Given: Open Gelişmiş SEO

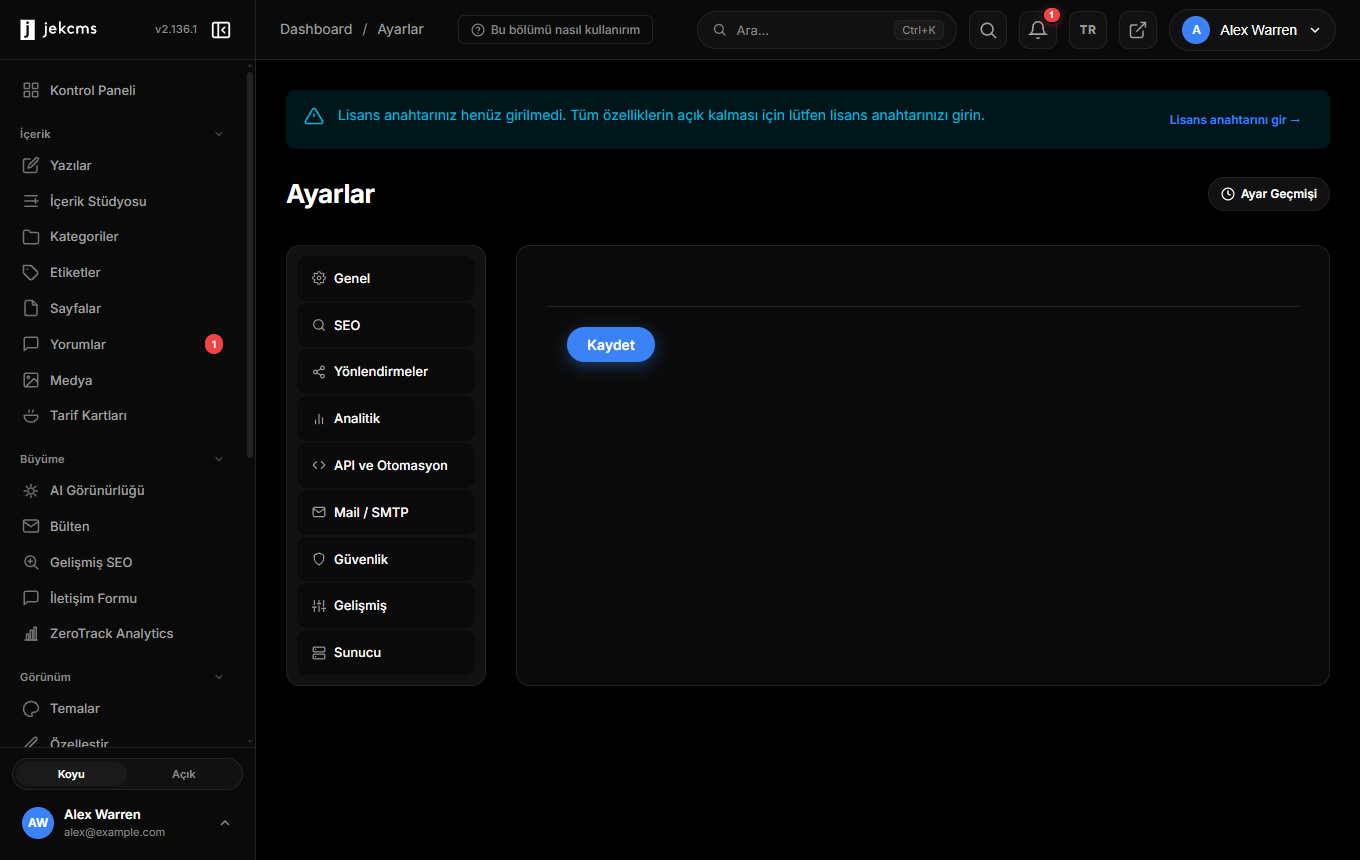Looking at the screenshot, I should [123, 562].
